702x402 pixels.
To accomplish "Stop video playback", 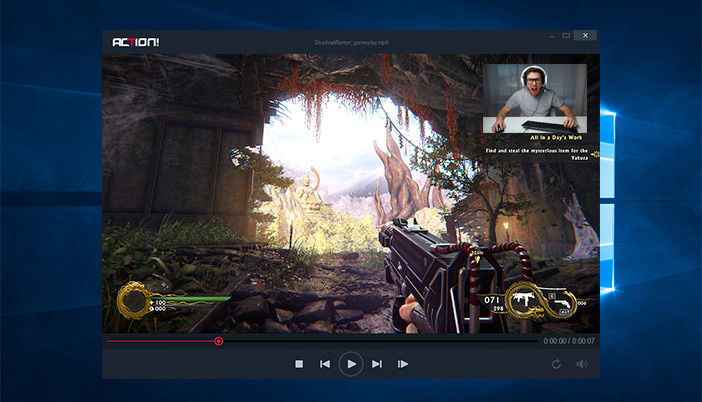I will click(x=299, y=364).
